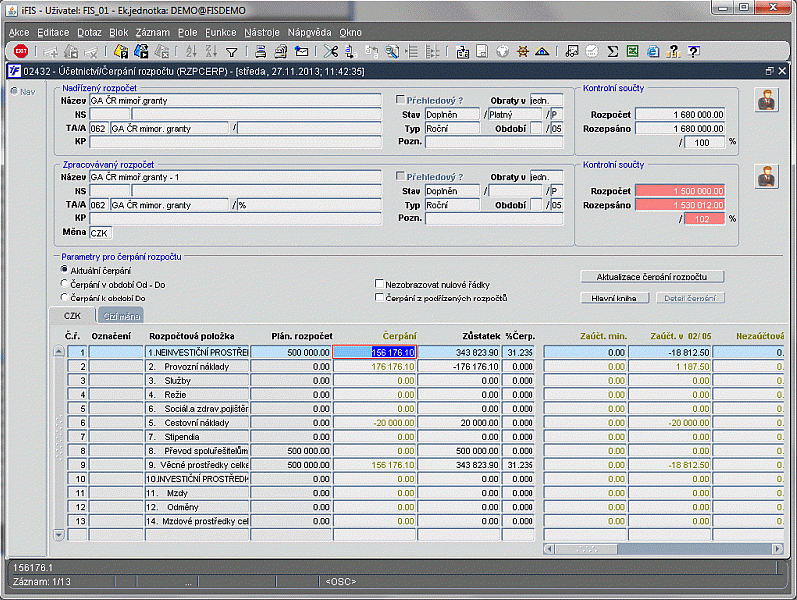
Task: Click the Hlavní kniha button
Action: click(x=614, y=298)
